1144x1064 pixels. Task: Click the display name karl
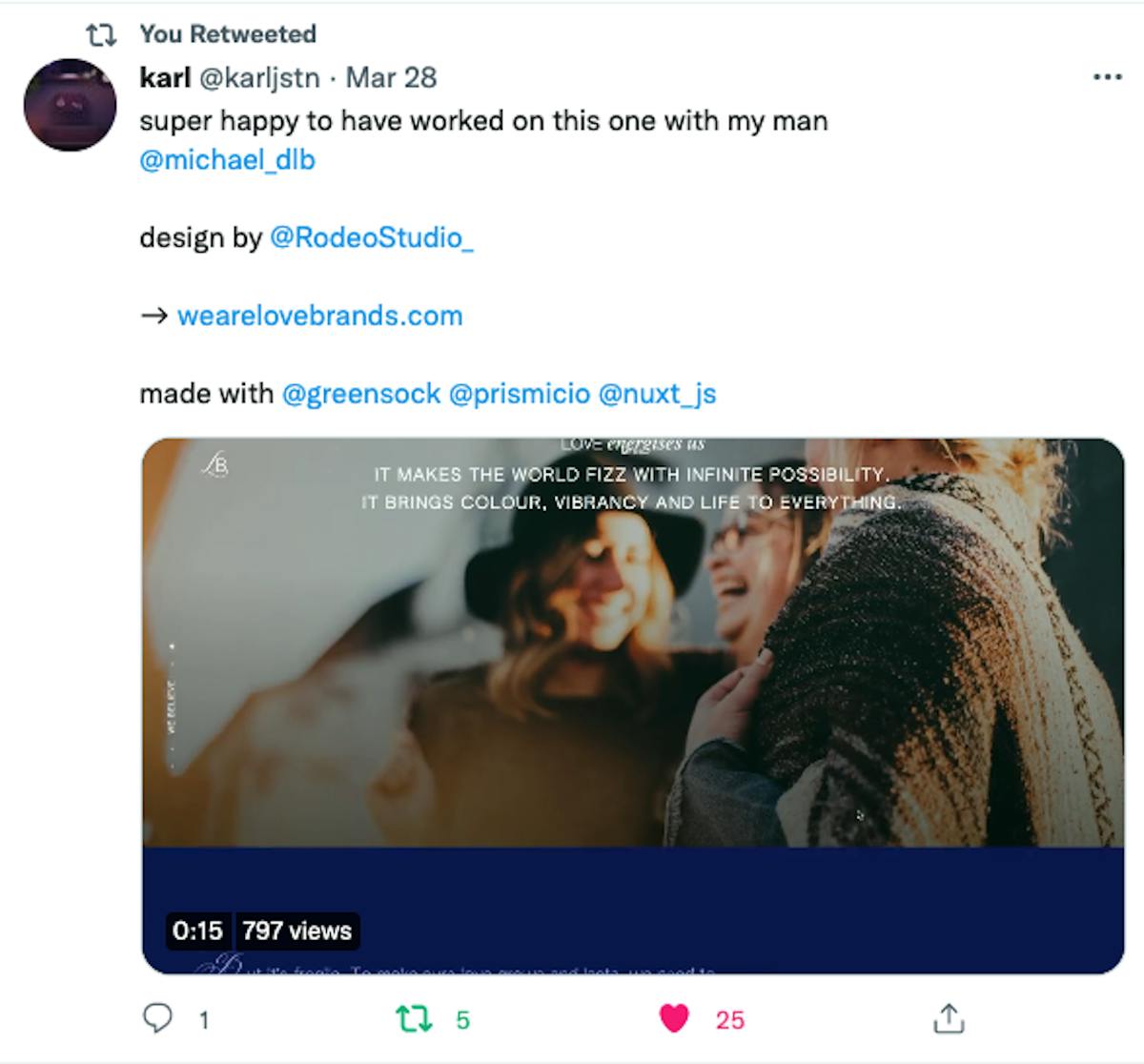165,77
